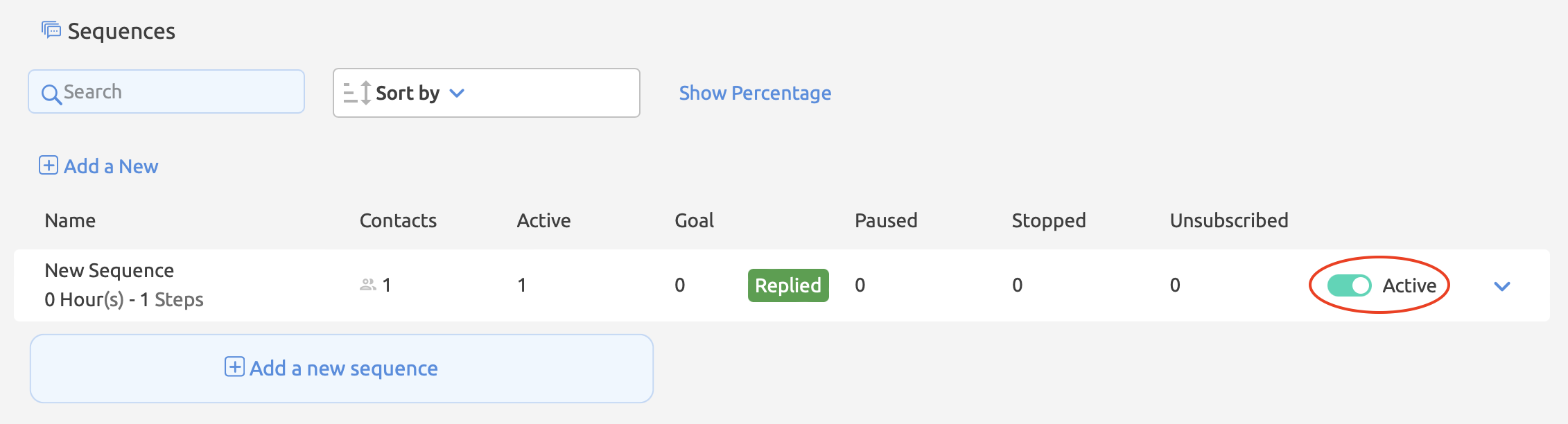
Task: Click the sort lines-and-arrows icon
Action: pos(358,93)
